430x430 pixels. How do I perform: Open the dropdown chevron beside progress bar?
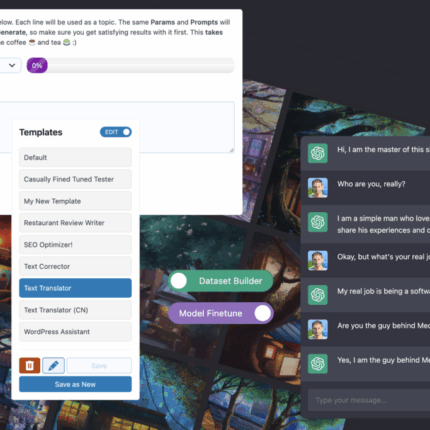pos(12,65)
